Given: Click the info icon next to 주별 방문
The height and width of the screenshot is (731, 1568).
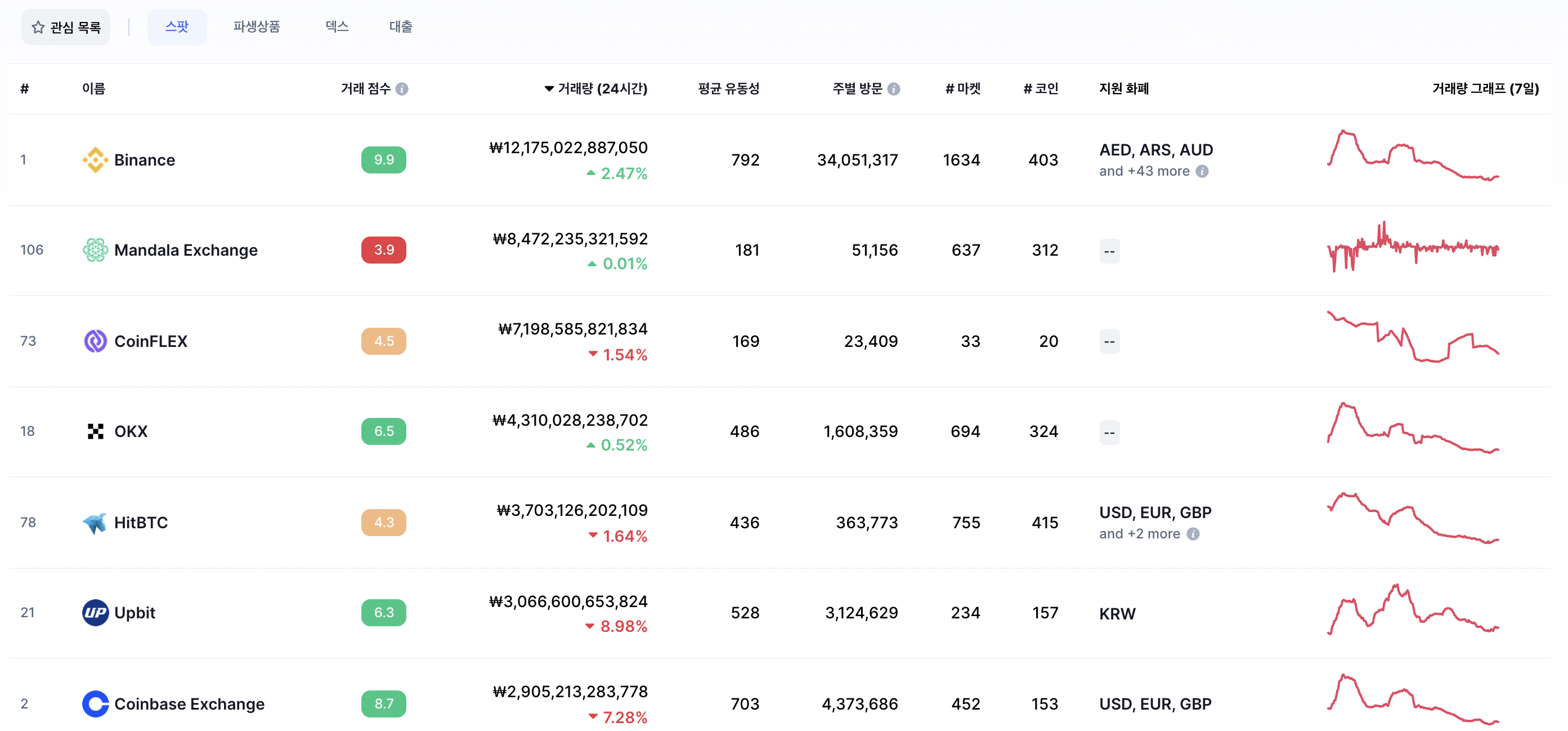Looking at the screenshot, I should pos(894,89).
